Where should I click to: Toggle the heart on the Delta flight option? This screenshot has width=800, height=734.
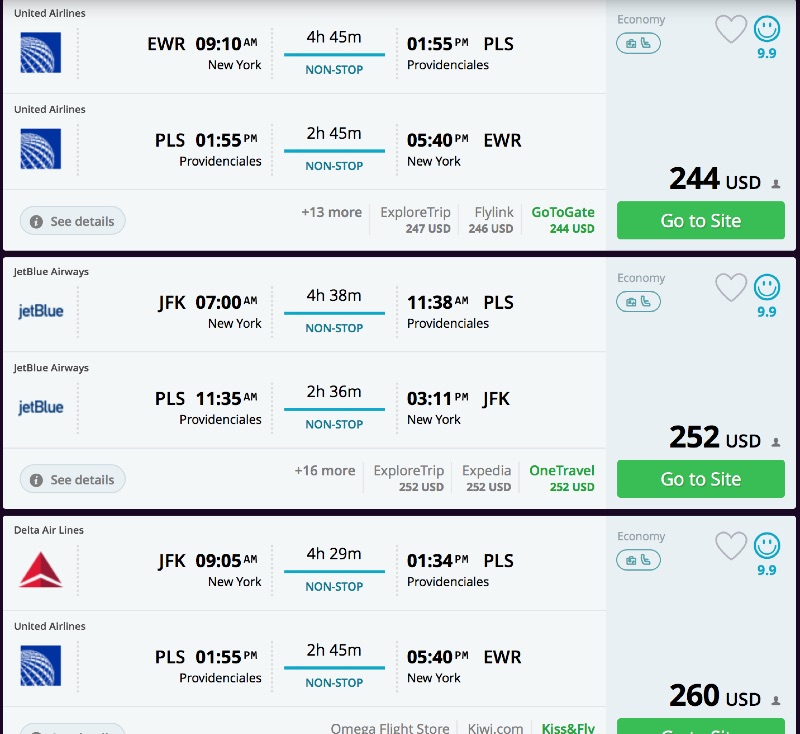coord(731,547)
